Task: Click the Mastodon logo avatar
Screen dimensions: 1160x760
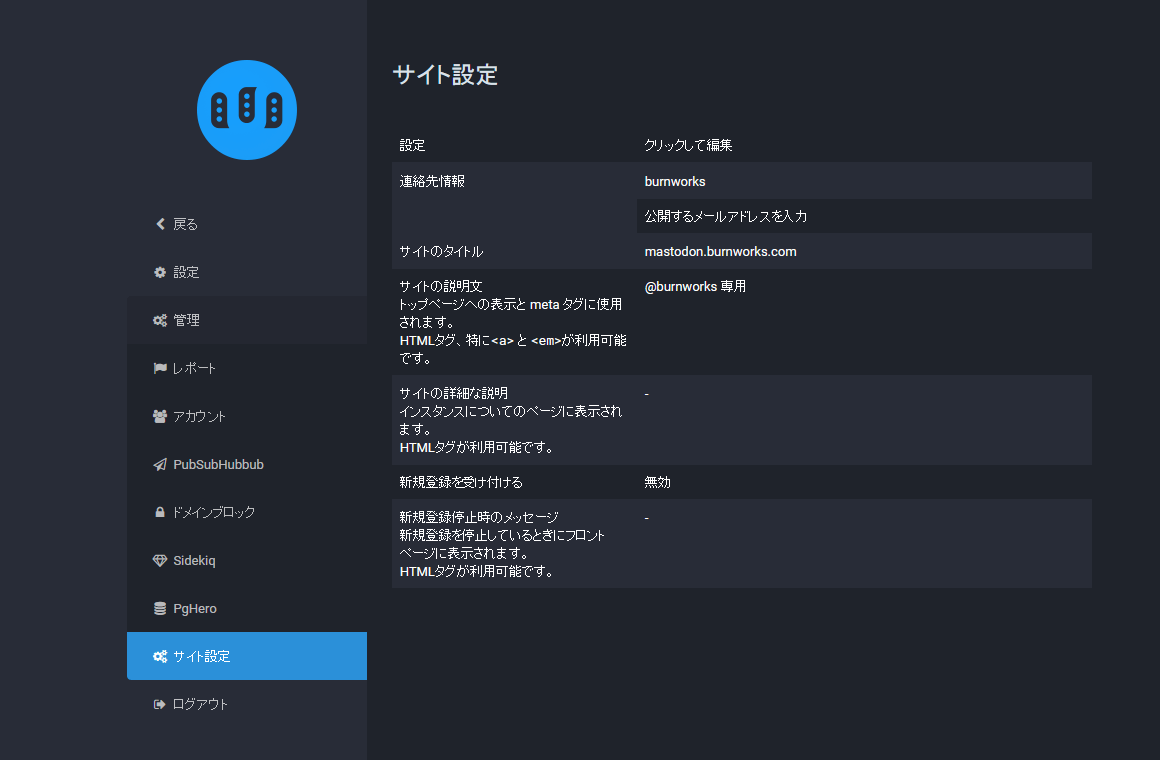Action: tap(246, 109)
